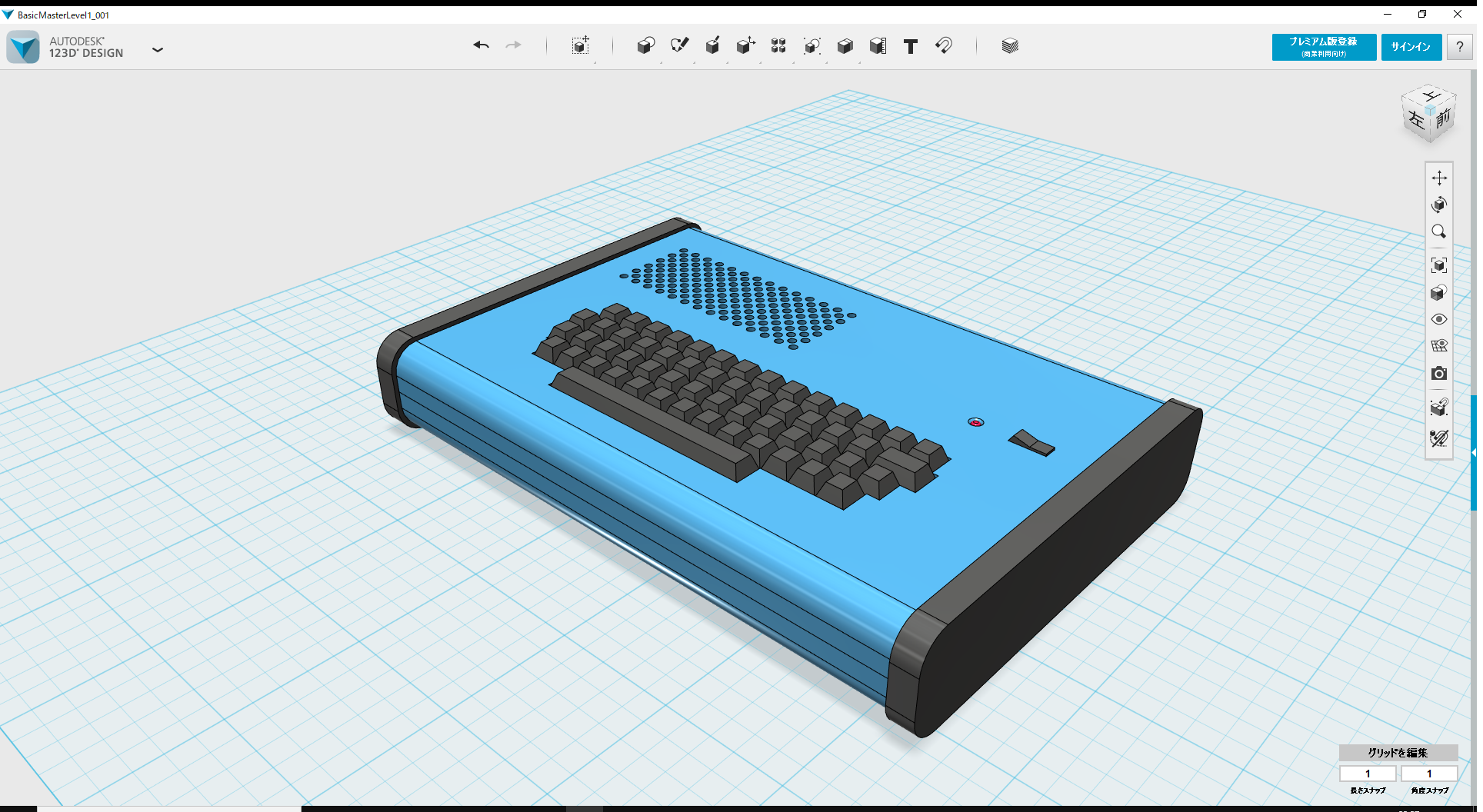Select the Text tool
The width and height of the screenshot is (1483, 812).
(911, 47)
